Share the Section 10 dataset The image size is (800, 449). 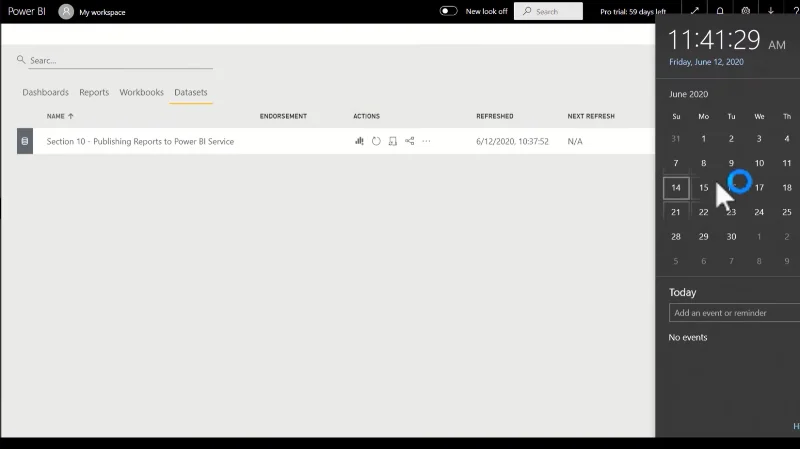click(x=409, y=141)
